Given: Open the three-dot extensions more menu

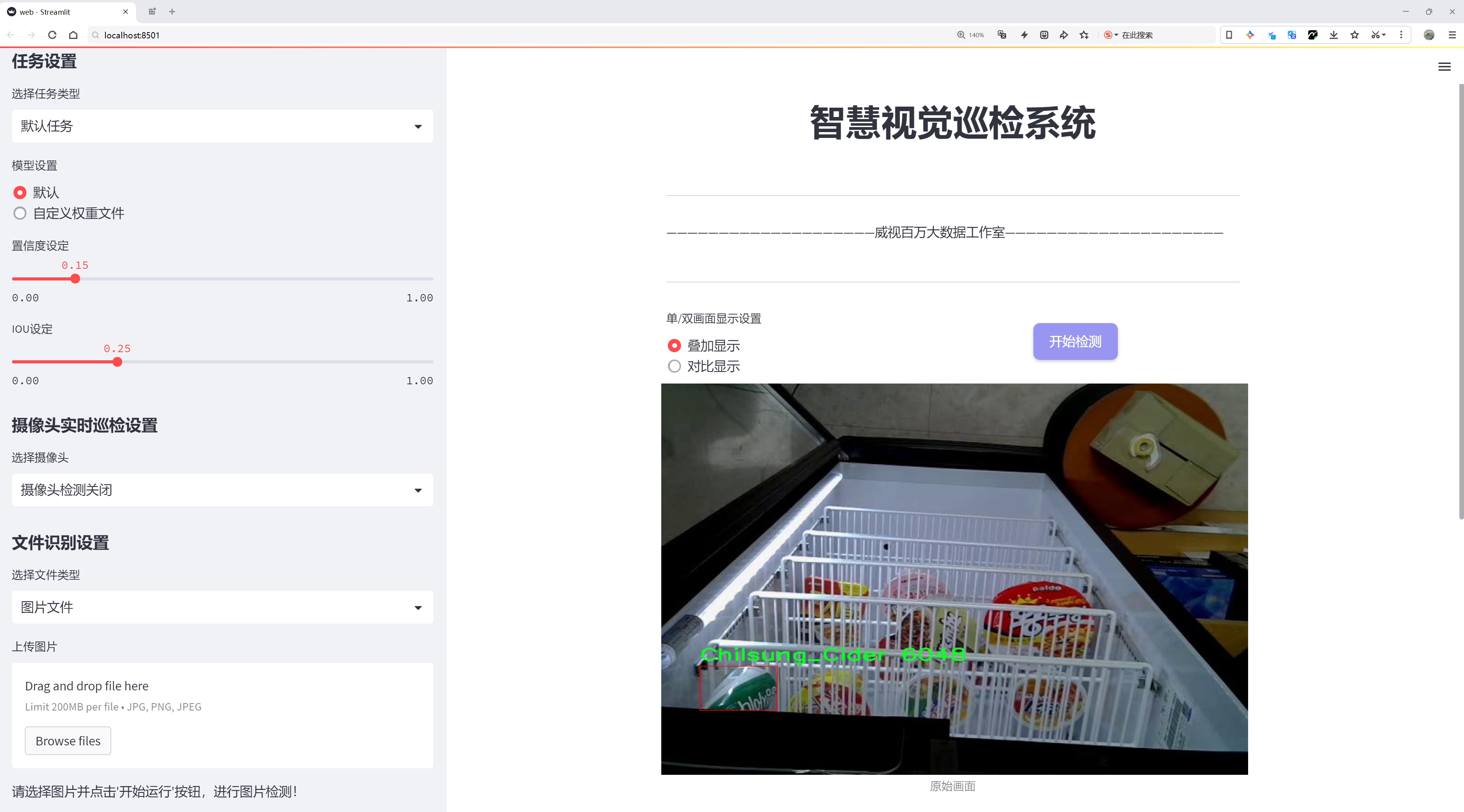Looking at the screenshot, I should (1401, 34).
